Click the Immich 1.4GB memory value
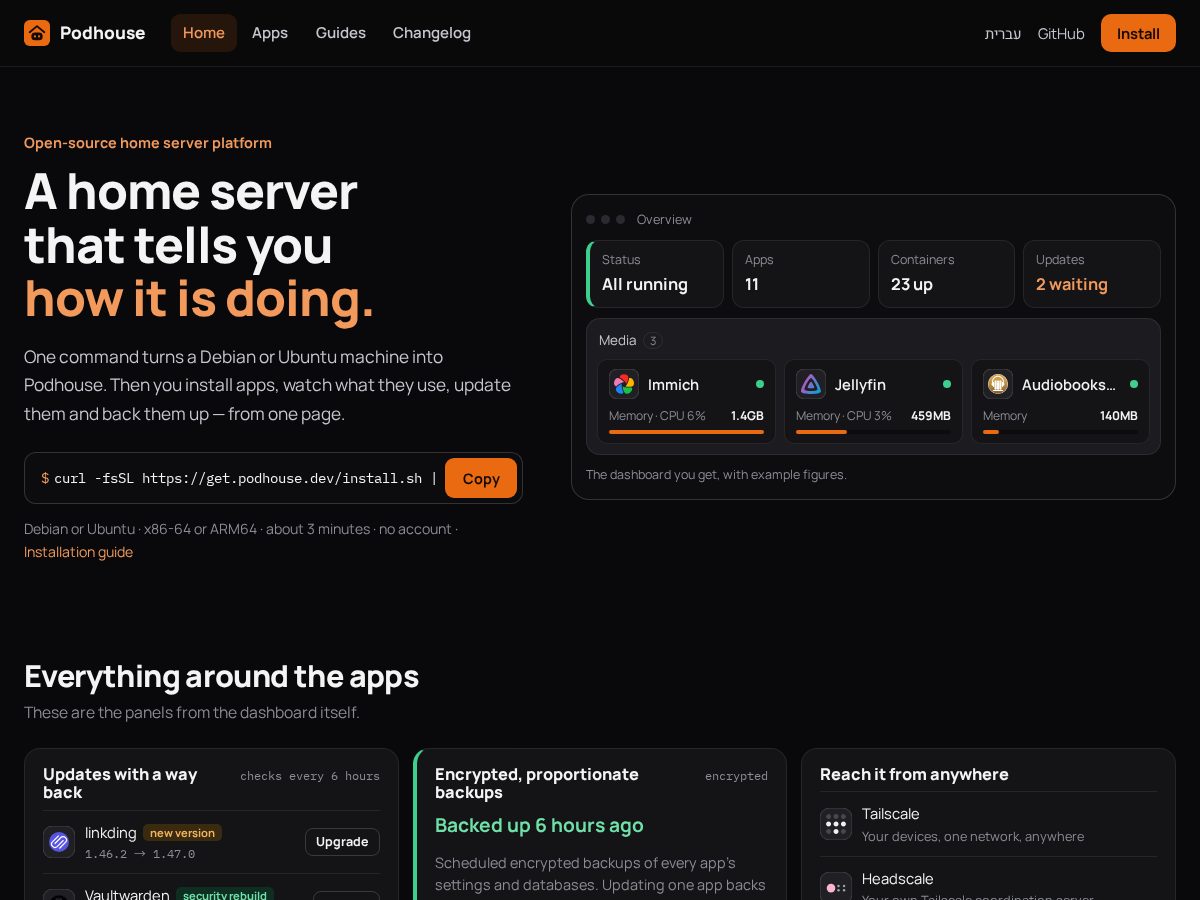This screenshot has width=1200, height=900. point(747,416)
